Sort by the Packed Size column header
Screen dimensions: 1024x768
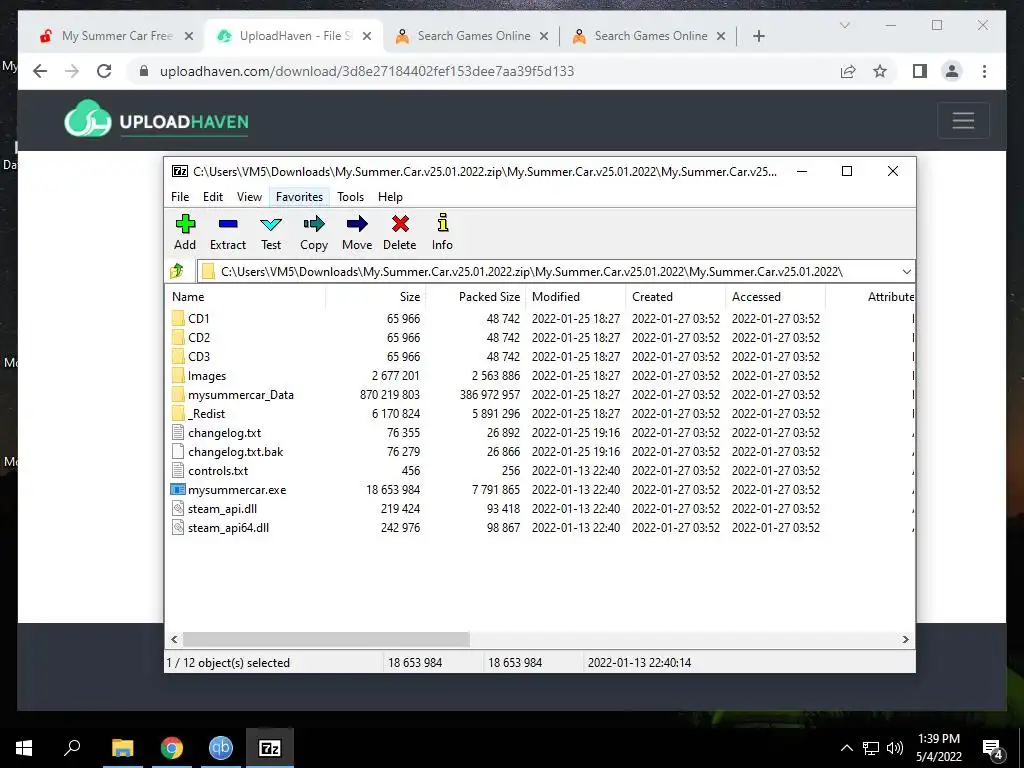point(475,296)
